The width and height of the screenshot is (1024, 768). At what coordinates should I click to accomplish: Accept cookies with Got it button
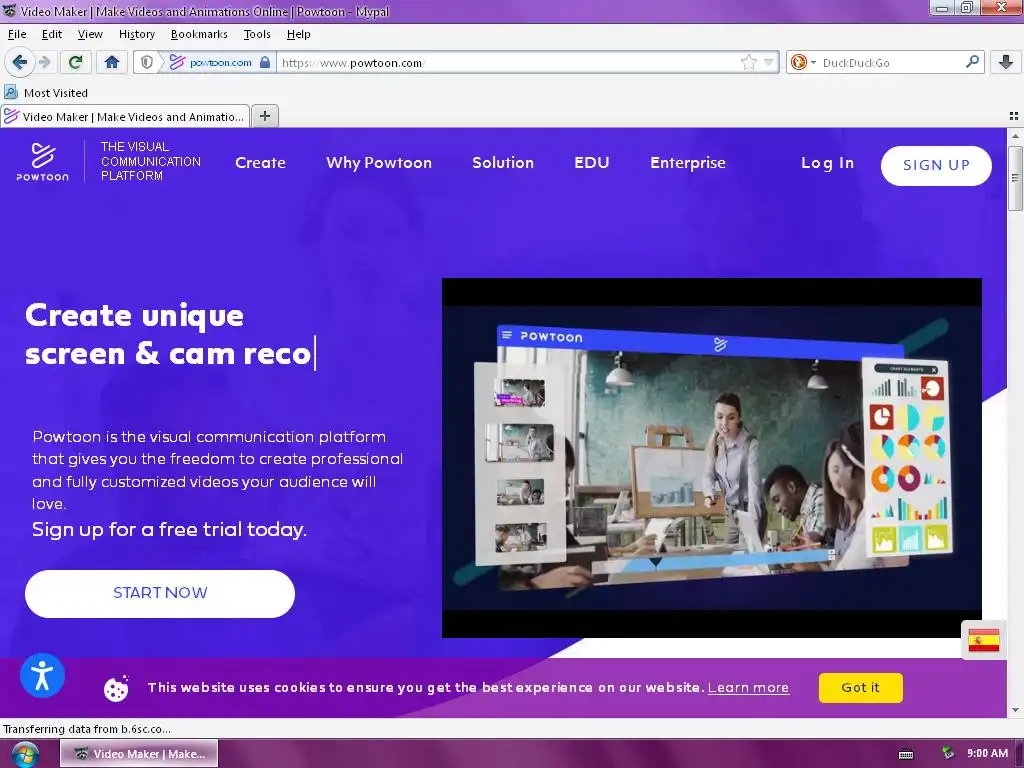pos(860,688)
